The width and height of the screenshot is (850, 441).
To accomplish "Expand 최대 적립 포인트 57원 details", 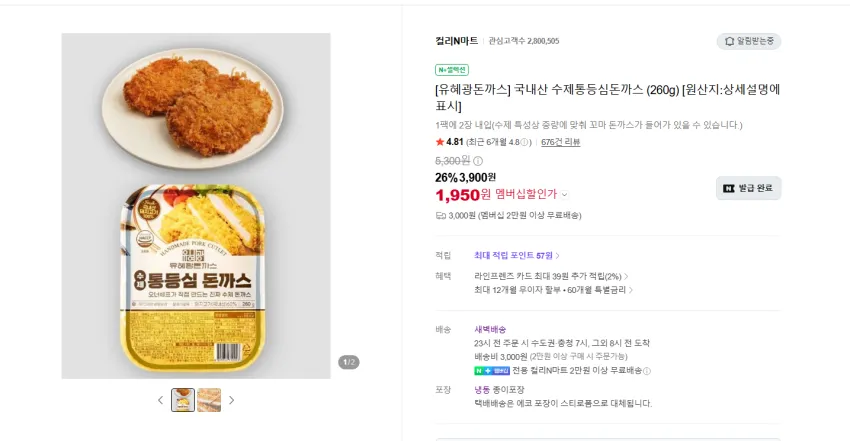I will [x=517, y=255].
